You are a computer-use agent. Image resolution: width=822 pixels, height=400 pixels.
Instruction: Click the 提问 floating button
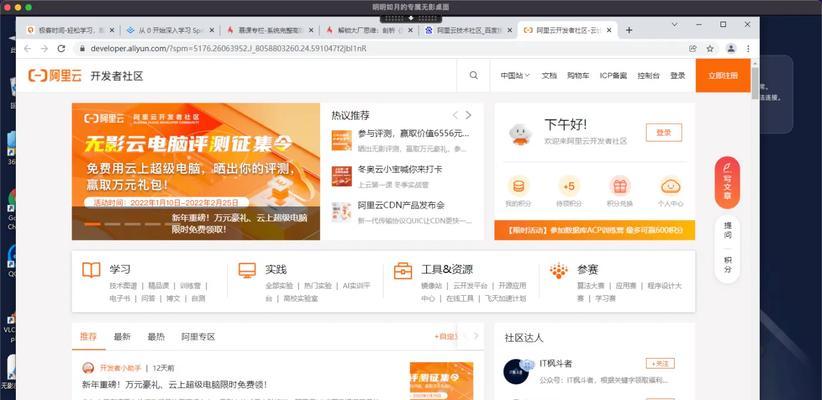pyautogui.click(x=728, y=231)
